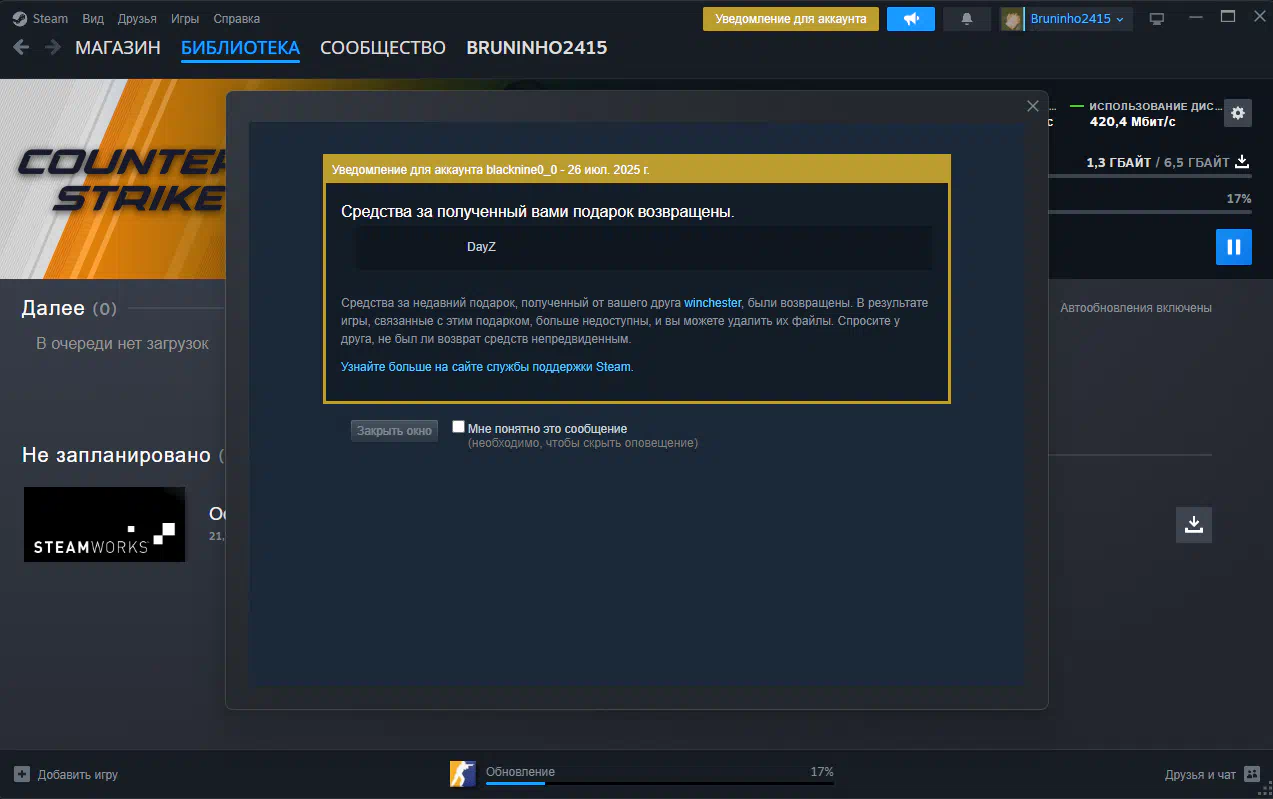Click the 420,4 Мбит/с disk usage value
Viewport: 1273px width, 799px height.
click(1132, 122)
